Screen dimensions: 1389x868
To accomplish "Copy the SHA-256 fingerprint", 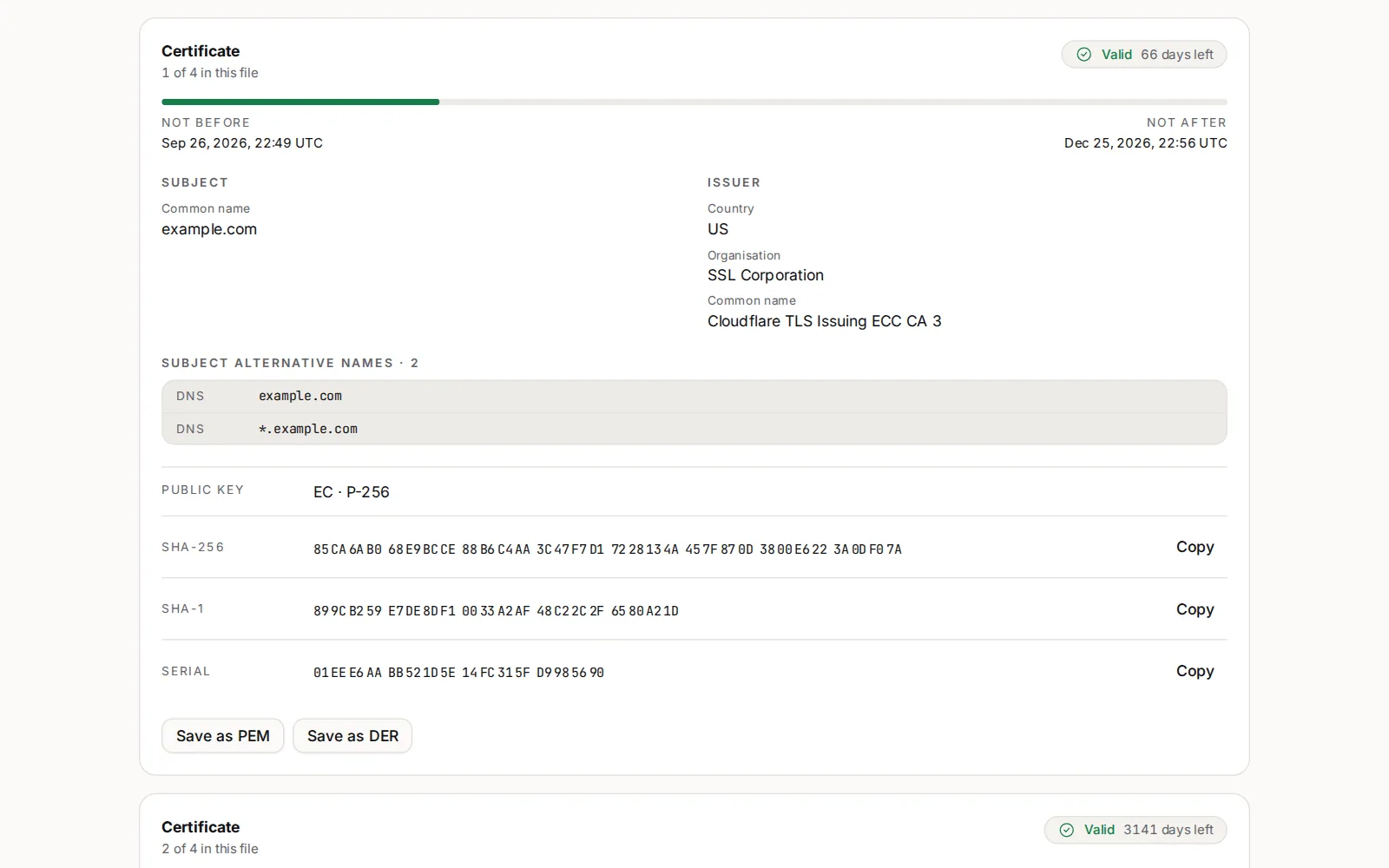I will (x=1195, y=547).
